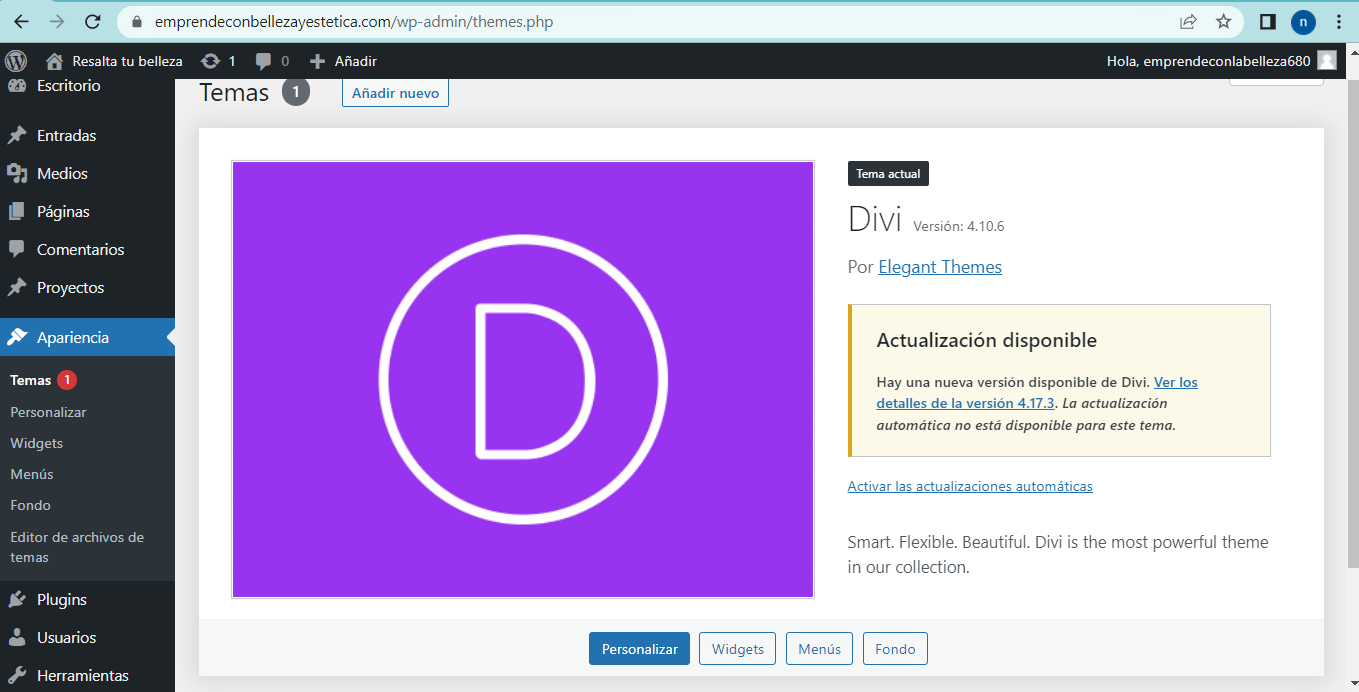Image resolution: width=1359 pixels, height=692 pixels.
Task: Open Páginas in the sidebar
Action: (87, 211)
